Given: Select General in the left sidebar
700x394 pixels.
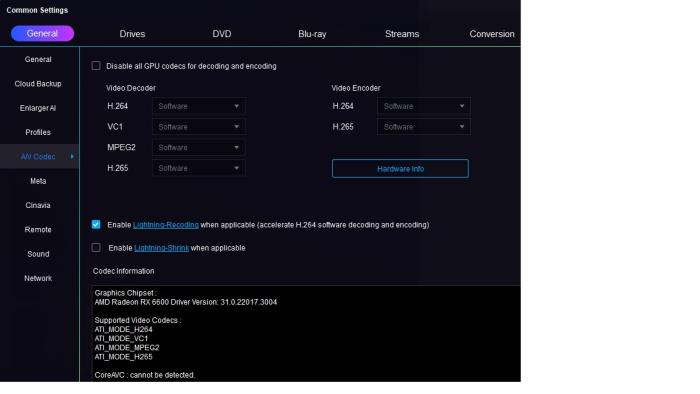Looking at the screenshot, I should coord(38,59).
